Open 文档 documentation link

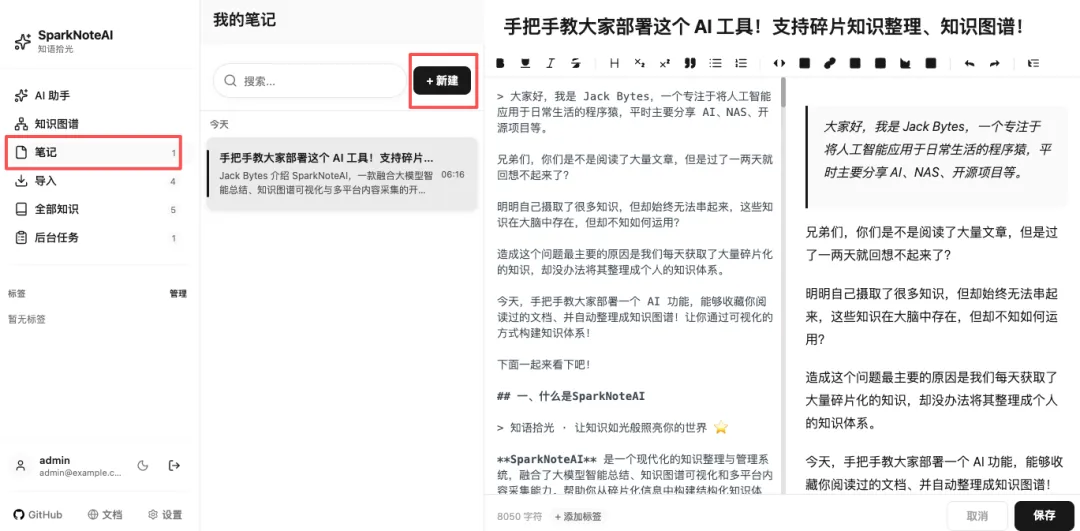105,514
